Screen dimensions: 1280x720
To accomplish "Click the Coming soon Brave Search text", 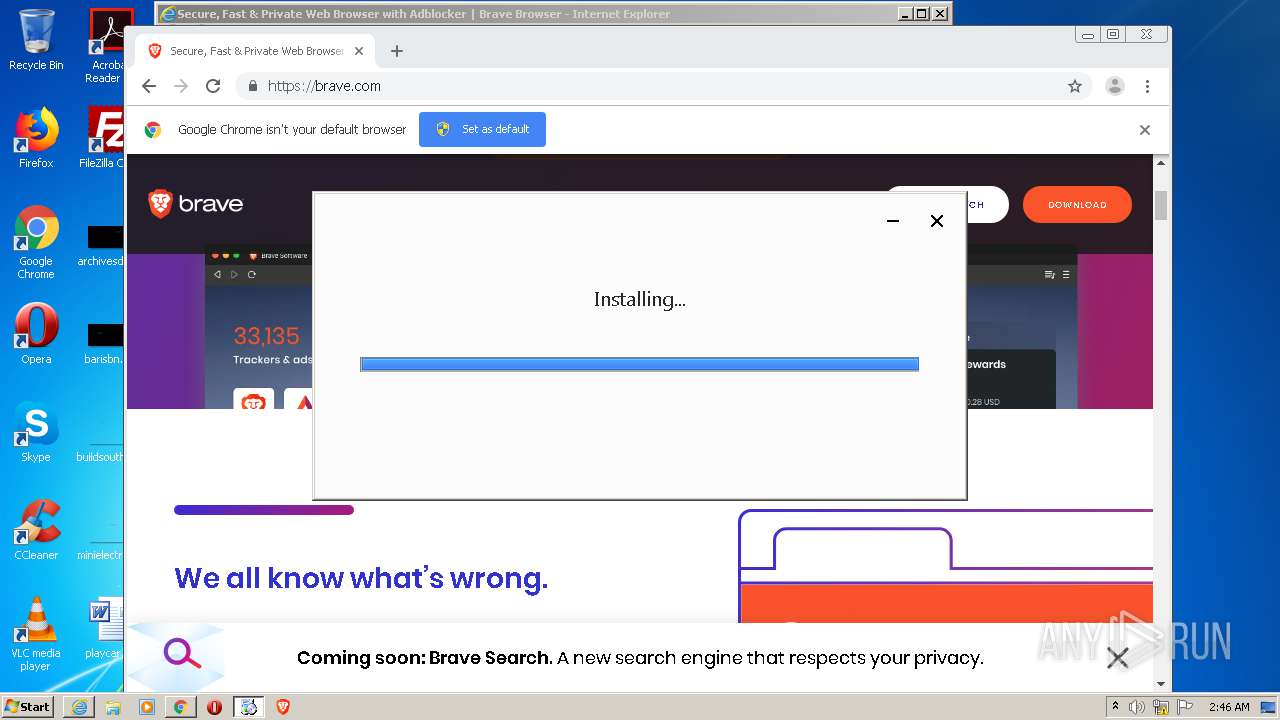I will click(640, 658).
